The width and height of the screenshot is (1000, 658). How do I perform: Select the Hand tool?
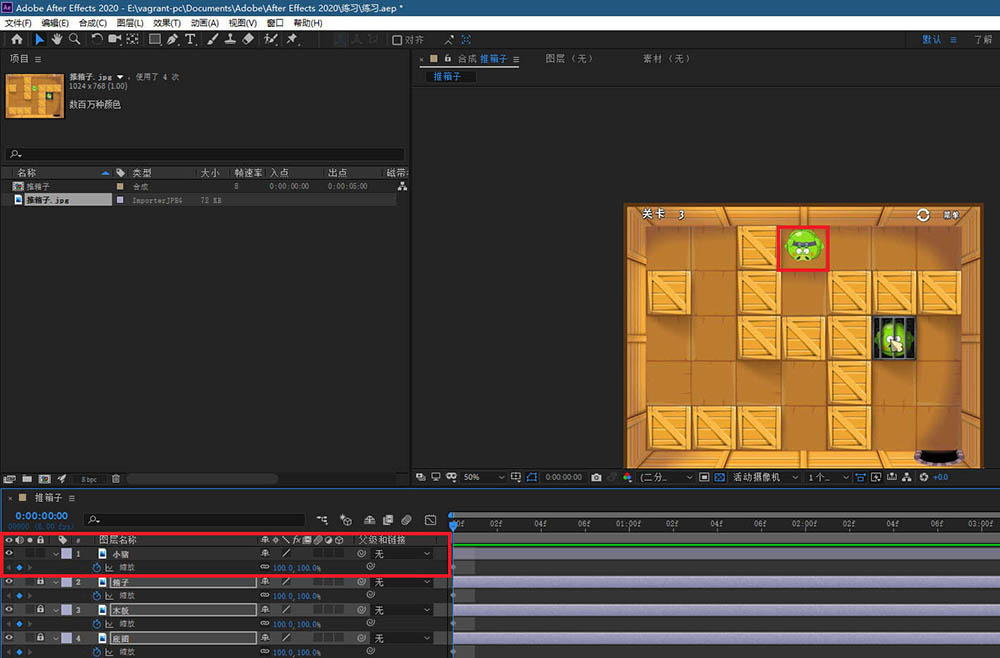click(x=57, y=40)
